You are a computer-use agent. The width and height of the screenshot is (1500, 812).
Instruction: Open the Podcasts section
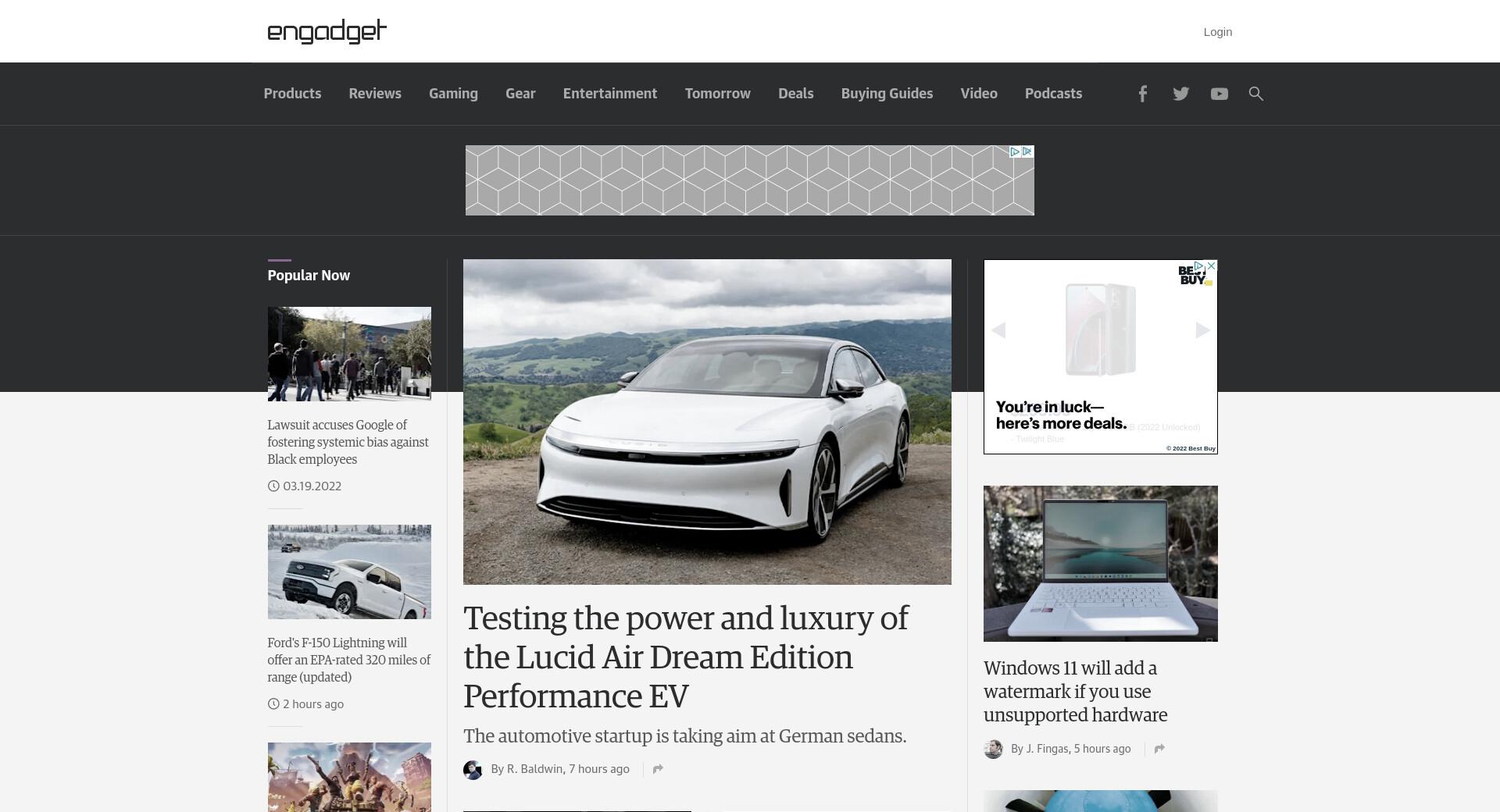[1053, 94]
